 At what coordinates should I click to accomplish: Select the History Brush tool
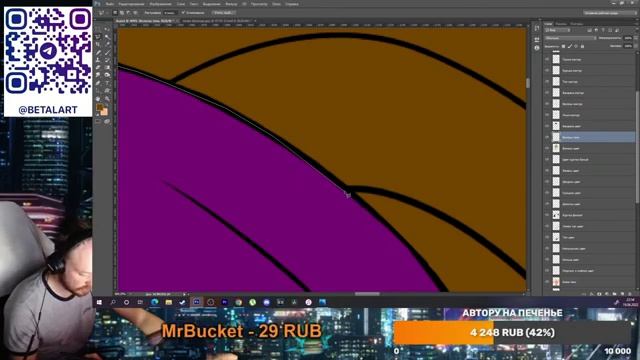[107, 60]
